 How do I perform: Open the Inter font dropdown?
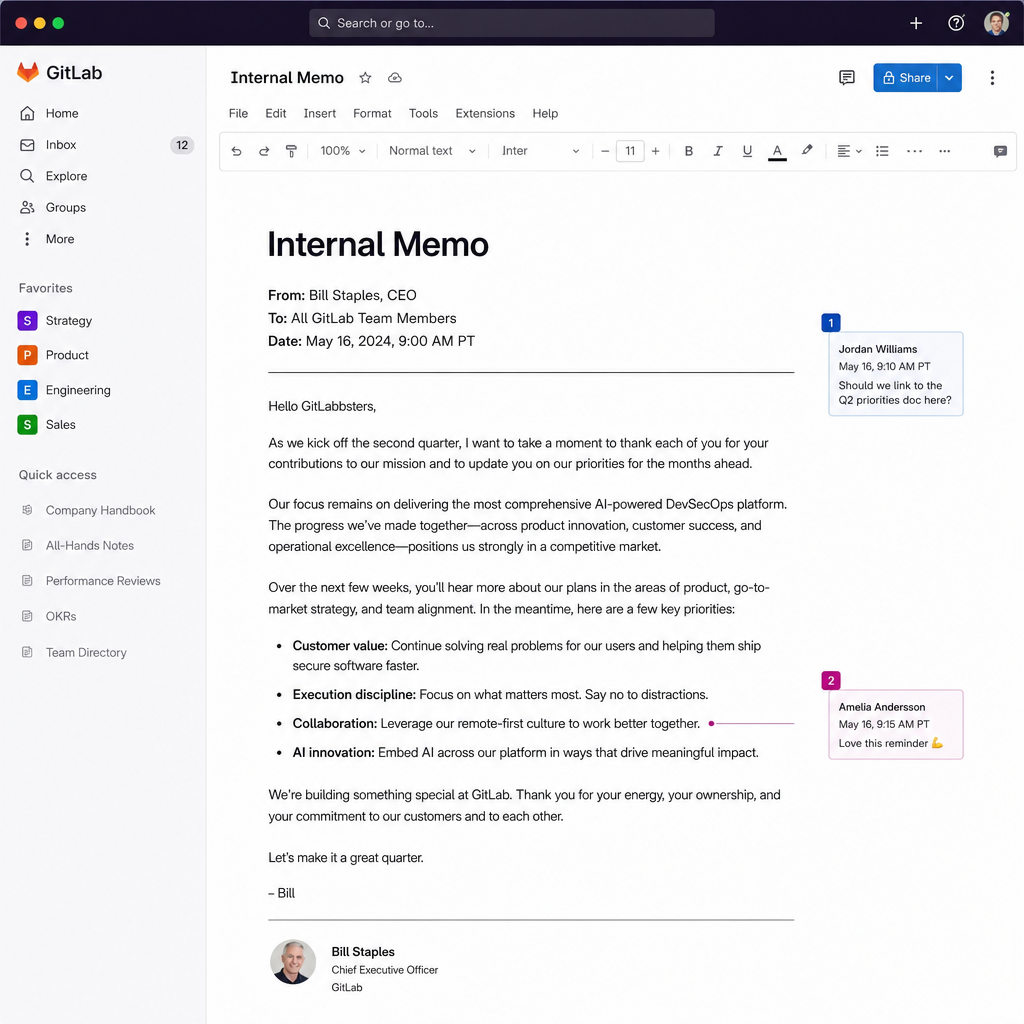540,151
